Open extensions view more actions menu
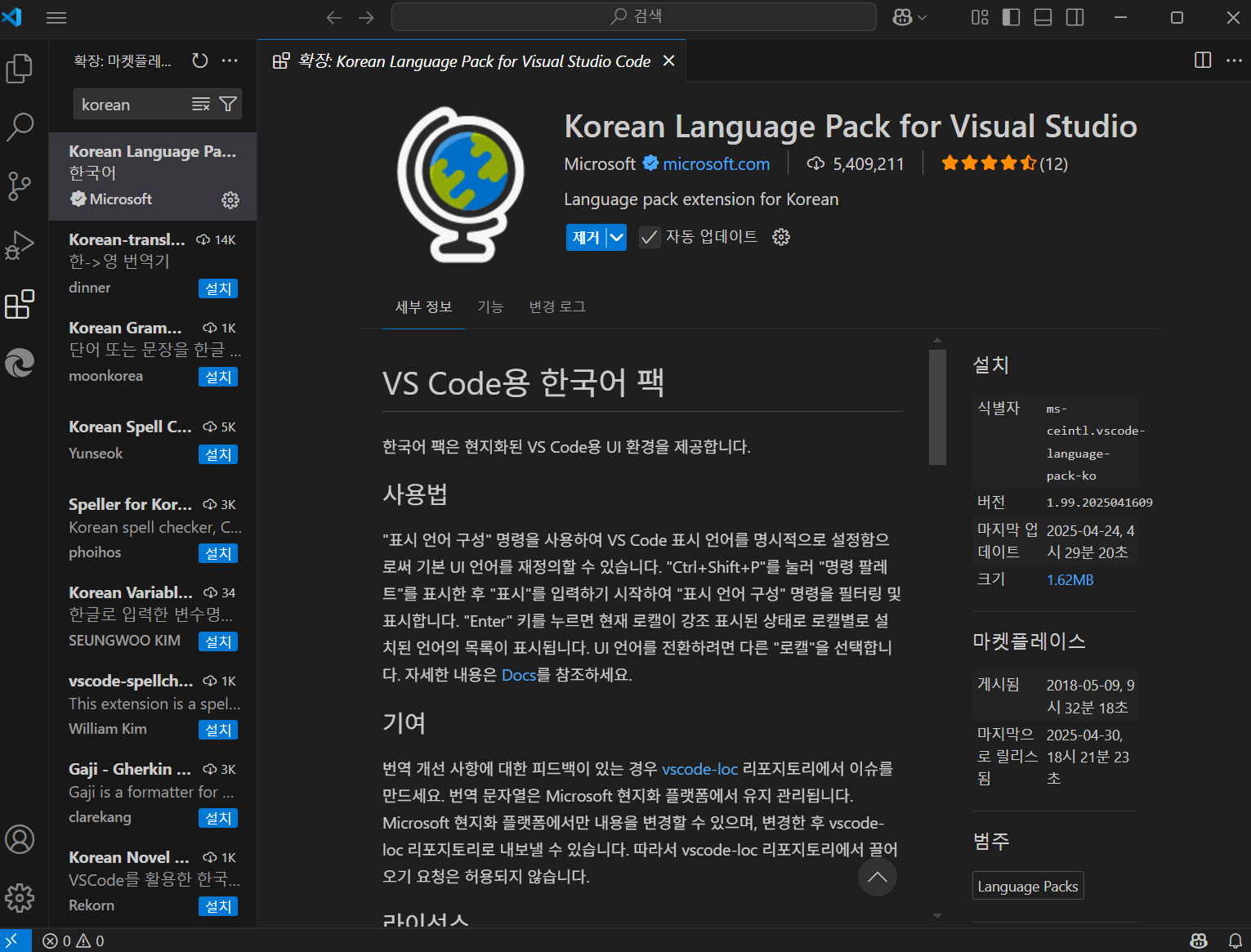 pyautogui.click(x=230, y=60)
